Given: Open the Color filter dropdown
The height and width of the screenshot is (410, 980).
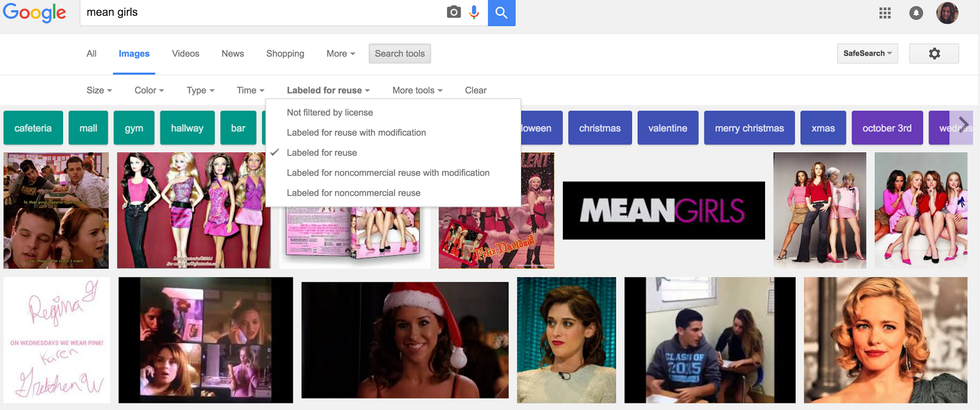Looking at the screenshot, I should tap(149, 90).
